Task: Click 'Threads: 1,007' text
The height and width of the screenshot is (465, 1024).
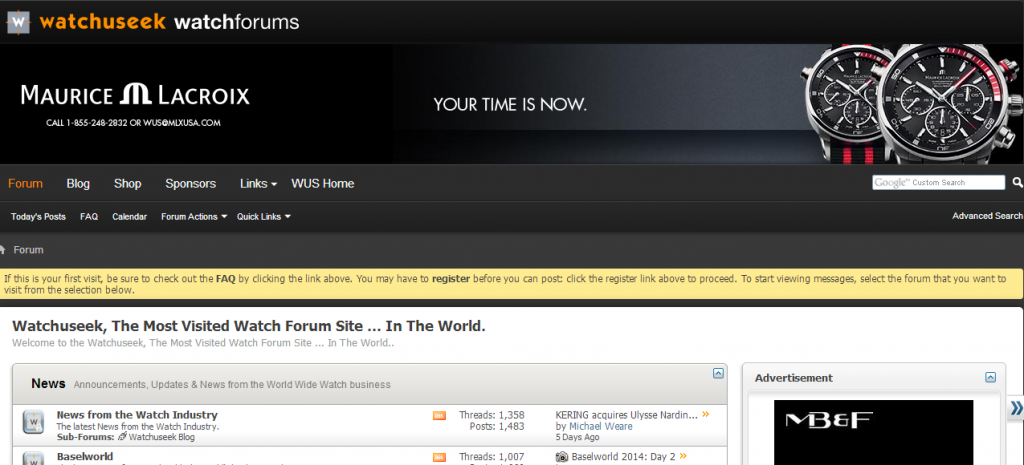Action: (492, 457)
